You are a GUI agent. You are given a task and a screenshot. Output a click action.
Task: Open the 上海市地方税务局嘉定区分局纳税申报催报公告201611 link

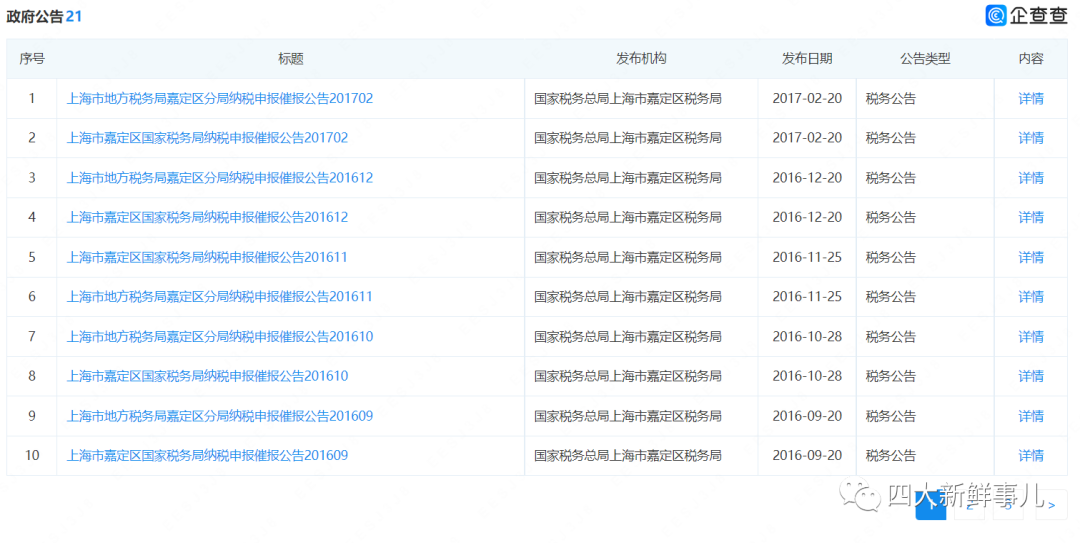pyautogui.click(x=220, y=296)
